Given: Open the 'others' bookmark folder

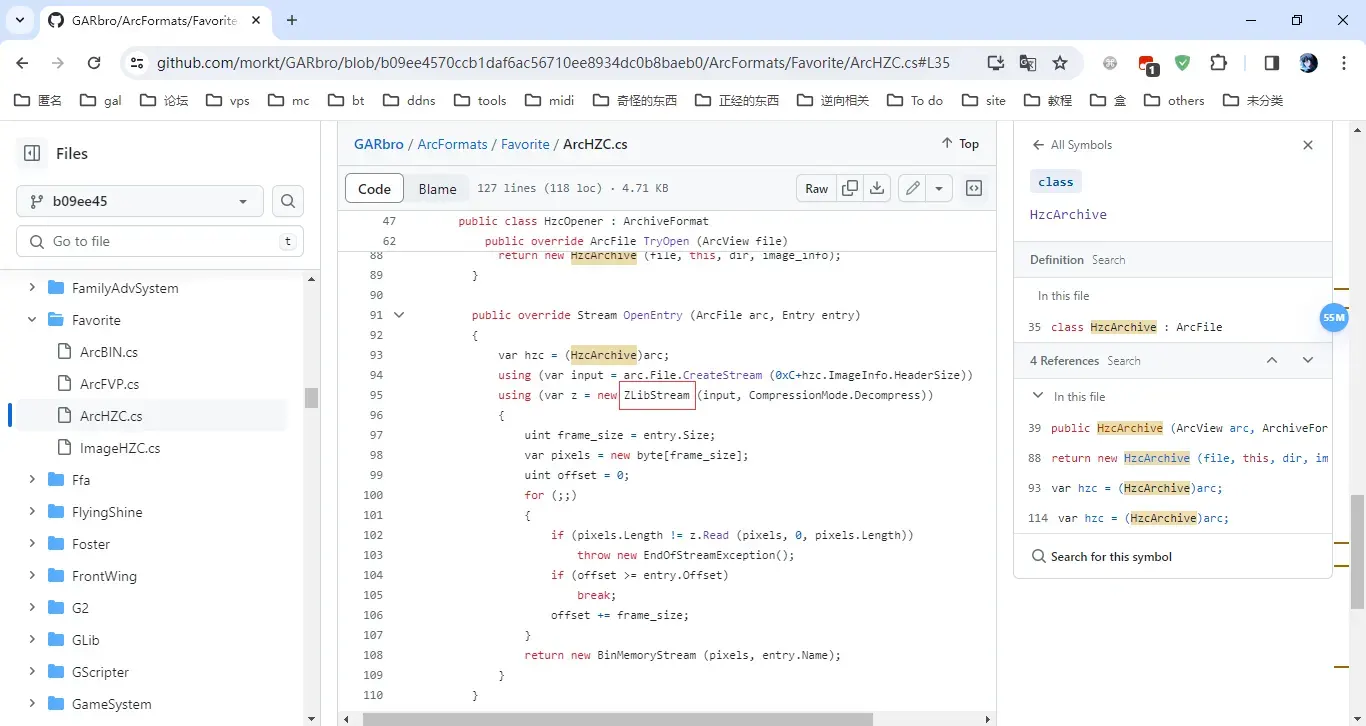Looking at the screenshot, I should [x=1175, y=100].
